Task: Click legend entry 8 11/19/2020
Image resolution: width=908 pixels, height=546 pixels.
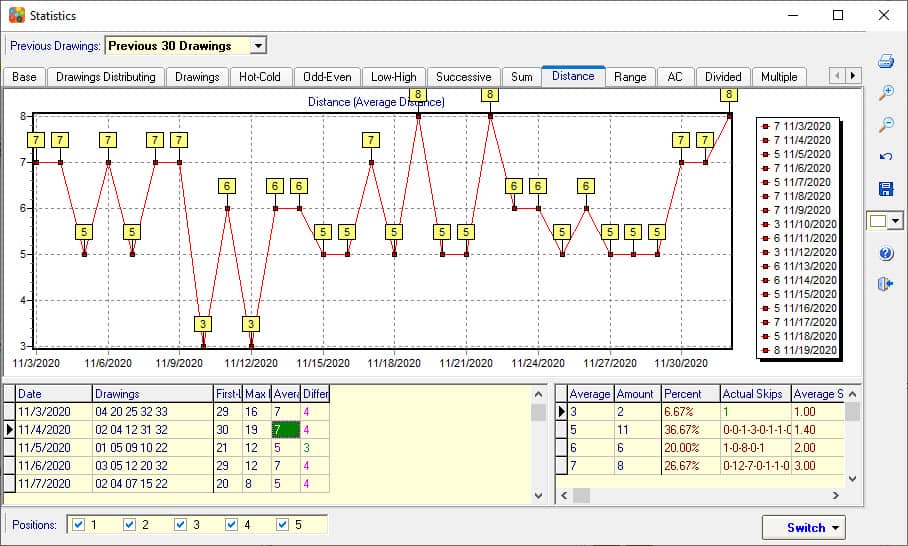Action: click(799, 350)
